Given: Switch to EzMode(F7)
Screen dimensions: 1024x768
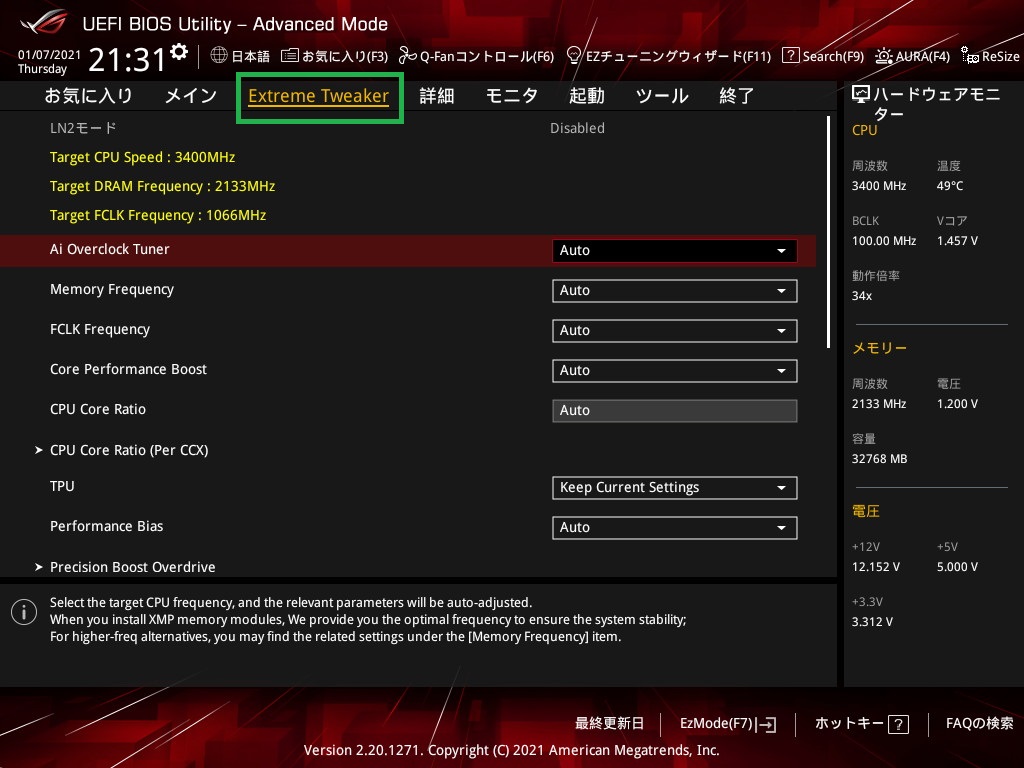Looking at the screenshot, I should click(728, 724).
